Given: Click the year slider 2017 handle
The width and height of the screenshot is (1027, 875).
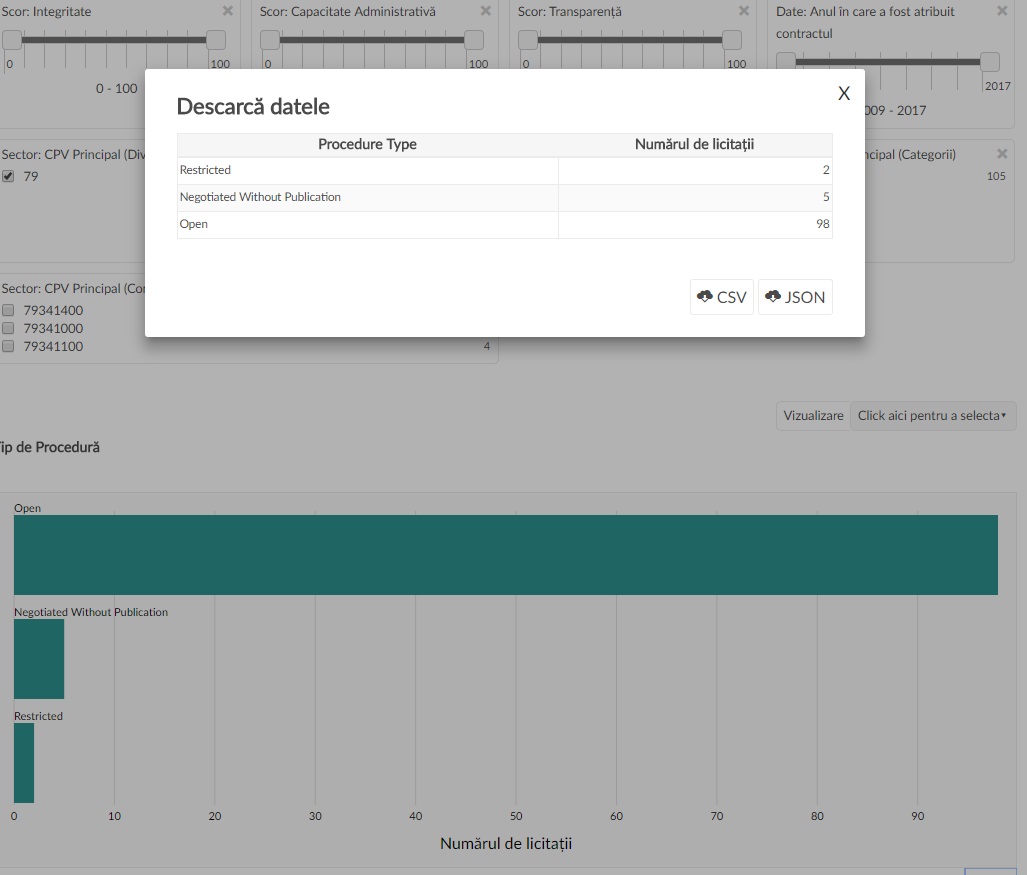Looking at the screenshot, I should coord(989,62).
